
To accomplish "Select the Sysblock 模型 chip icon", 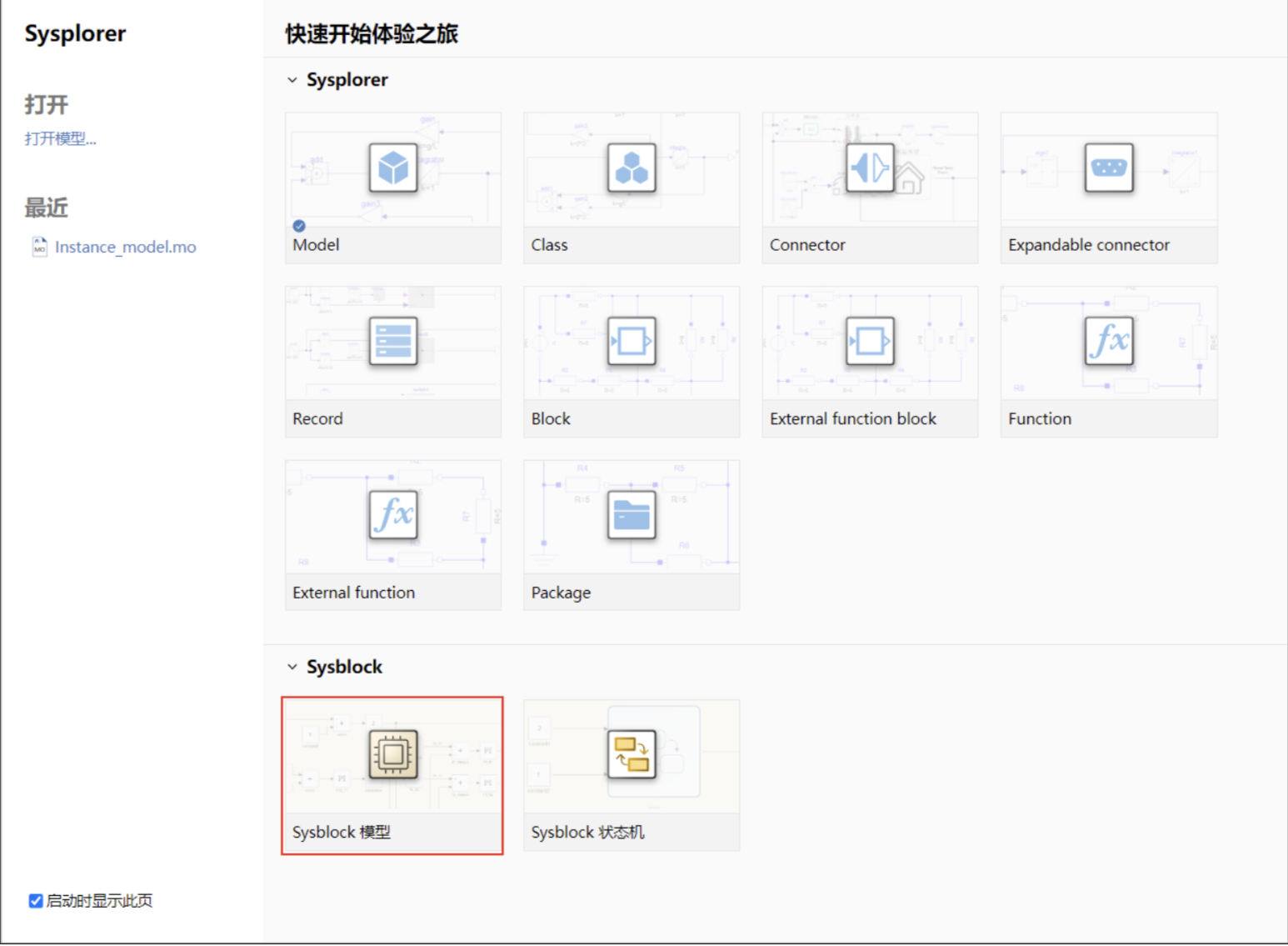I will 393,754.
